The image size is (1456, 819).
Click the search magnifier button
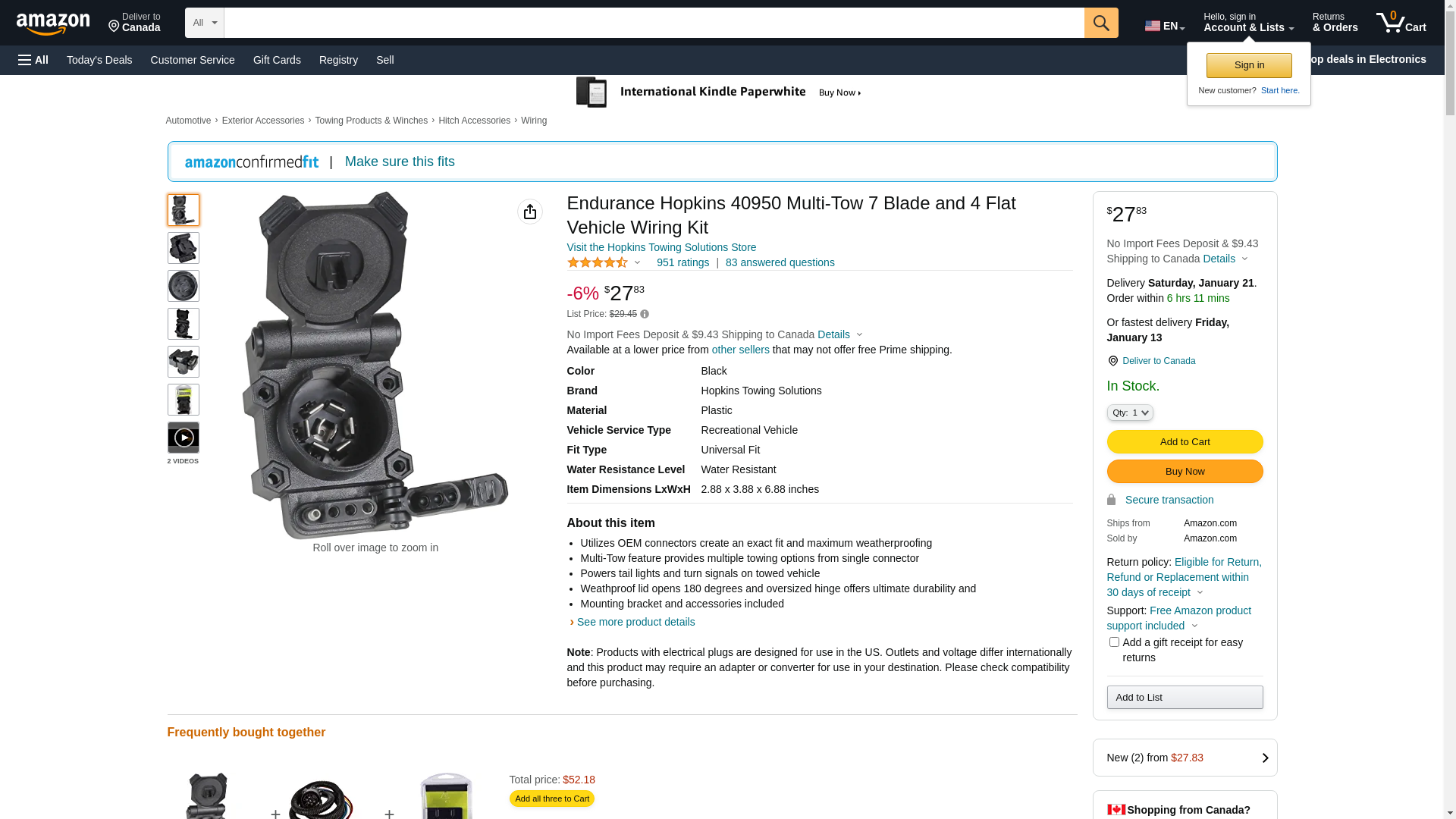click(1101, 23)
